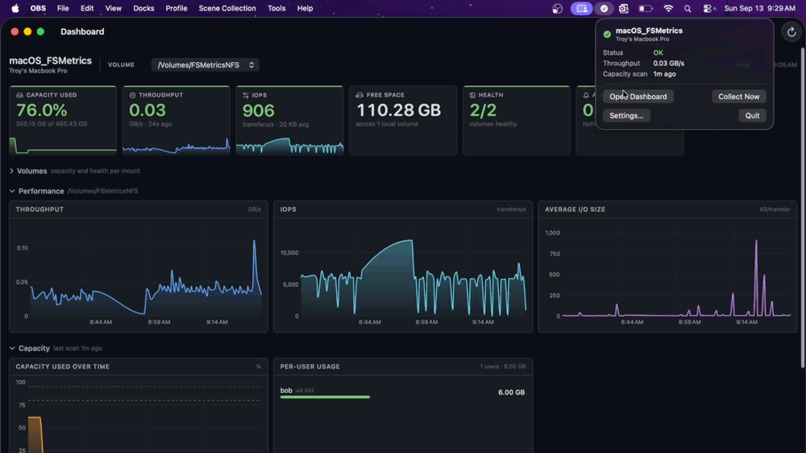Click the dashboard refresh icon
This screenshot has height=453, width=806.
pos(791,32)
